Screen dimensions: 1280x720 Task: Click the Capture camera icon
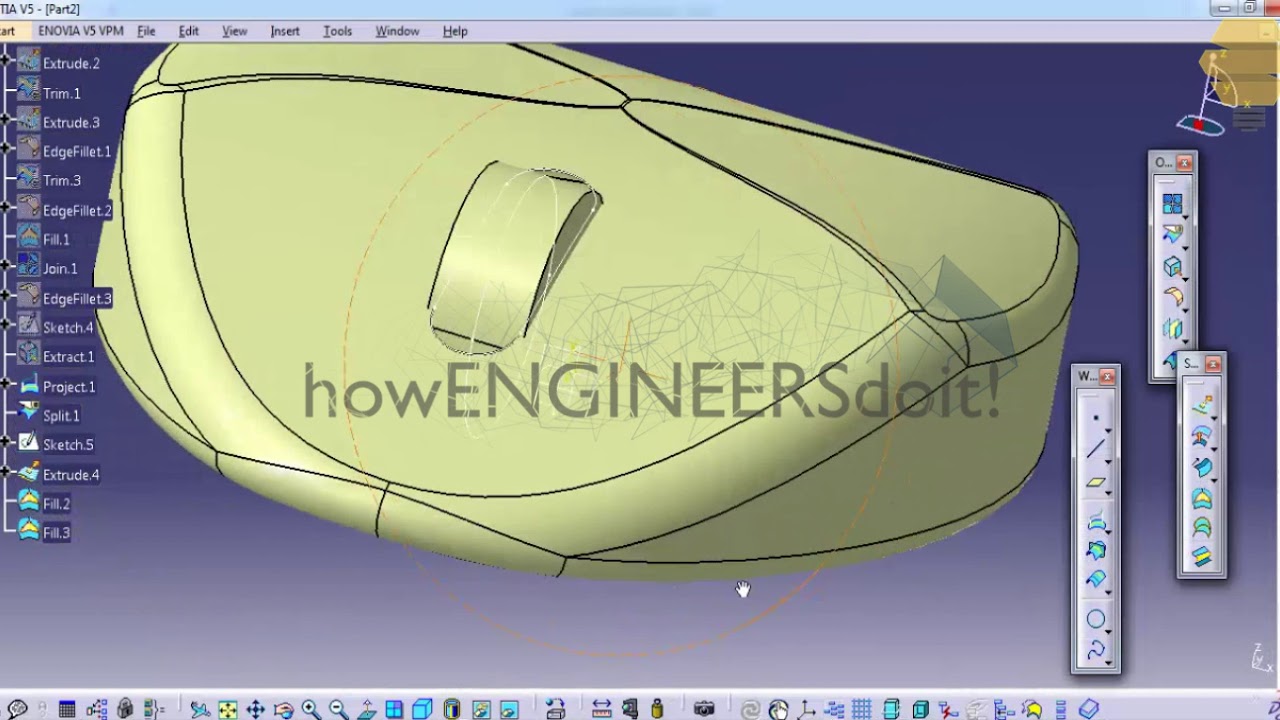click(704, 709)
